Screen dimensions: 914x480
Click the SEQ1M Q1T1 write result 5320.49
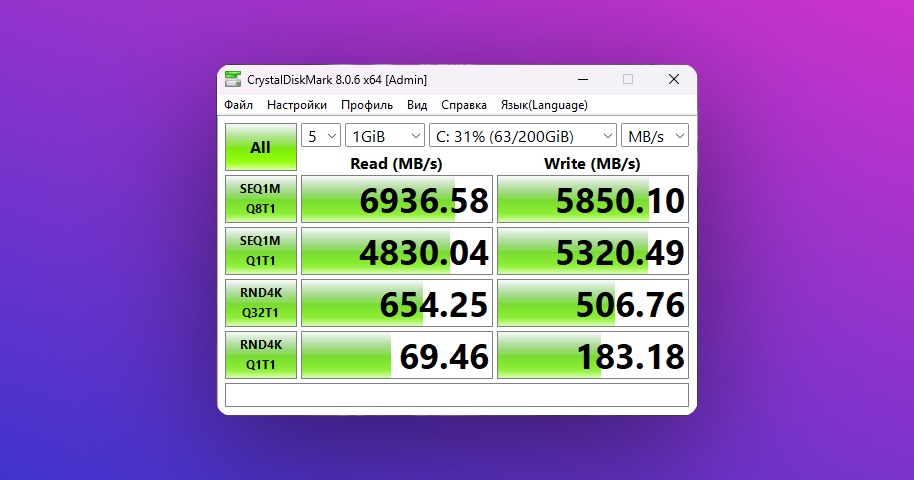pyautogui.click(x=593, y=251)
